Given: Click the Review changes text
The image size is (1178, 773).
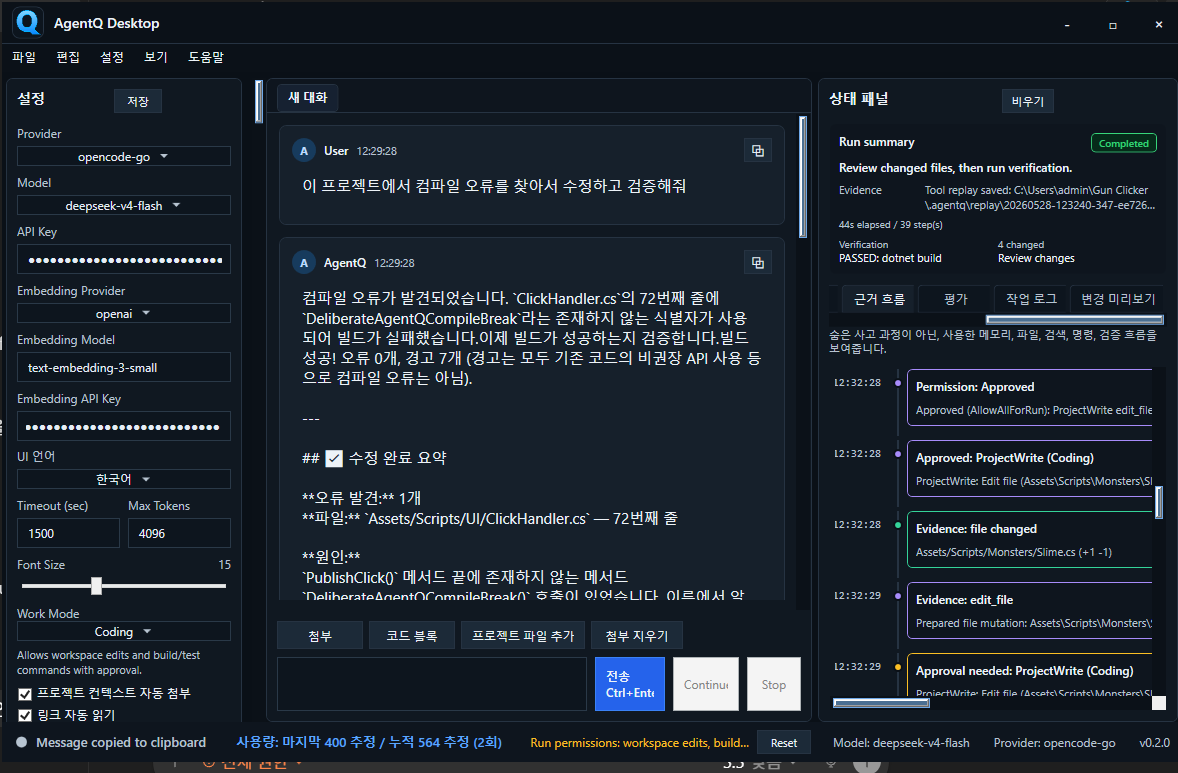Looking at the screenshot, I should 1036,258.
